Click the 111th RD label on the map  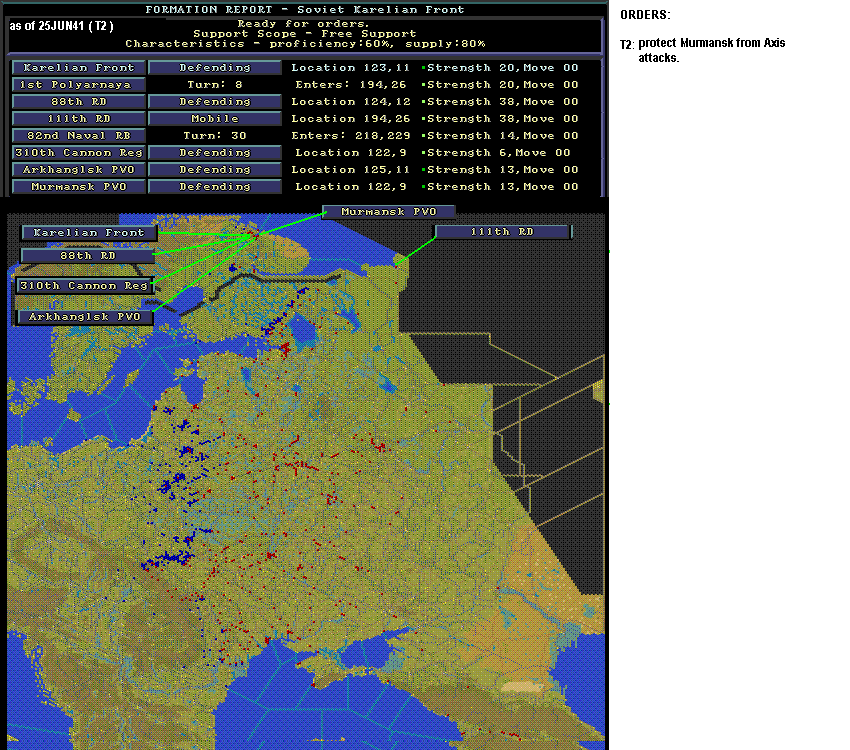click(503, 232)
